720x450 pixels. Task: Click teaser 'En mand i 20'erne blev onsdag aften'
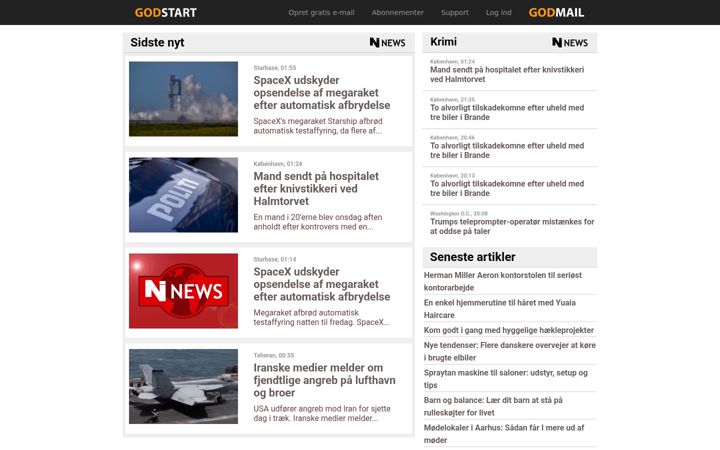click(318, 222)
